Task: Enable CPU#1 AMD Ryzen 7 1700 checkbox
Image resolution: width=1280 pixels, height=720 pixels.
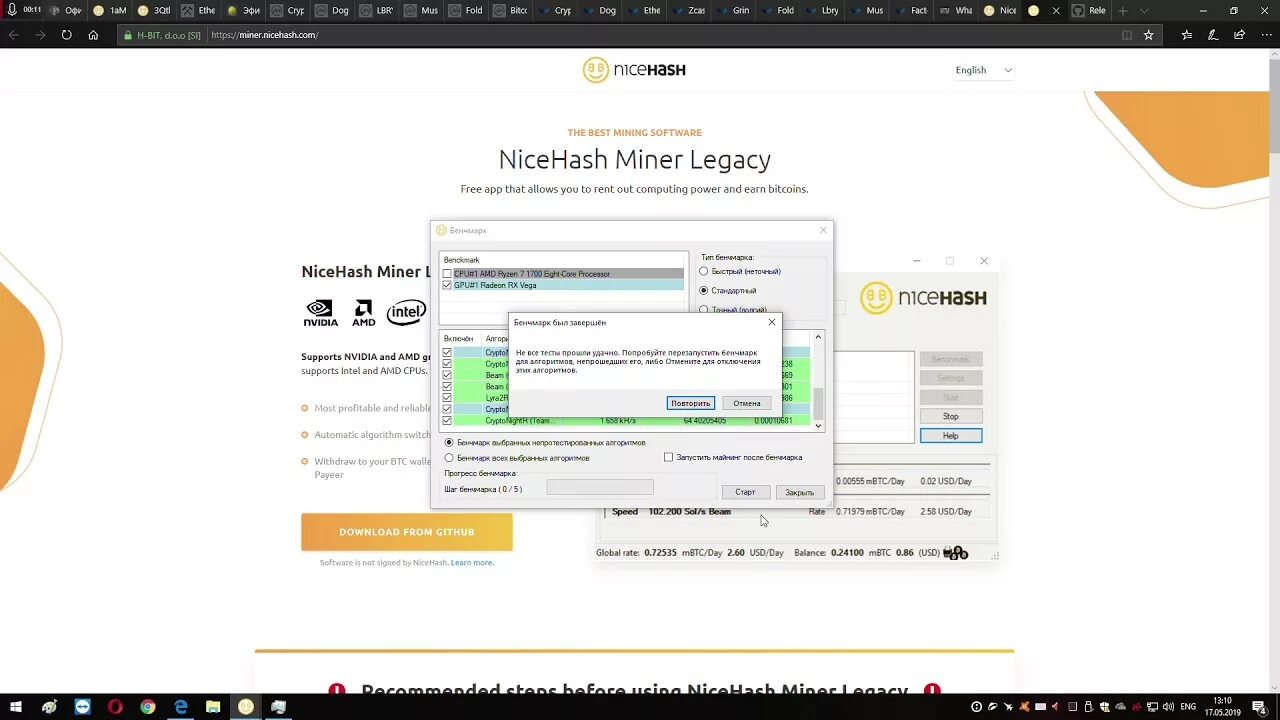Action: [447, 274]
